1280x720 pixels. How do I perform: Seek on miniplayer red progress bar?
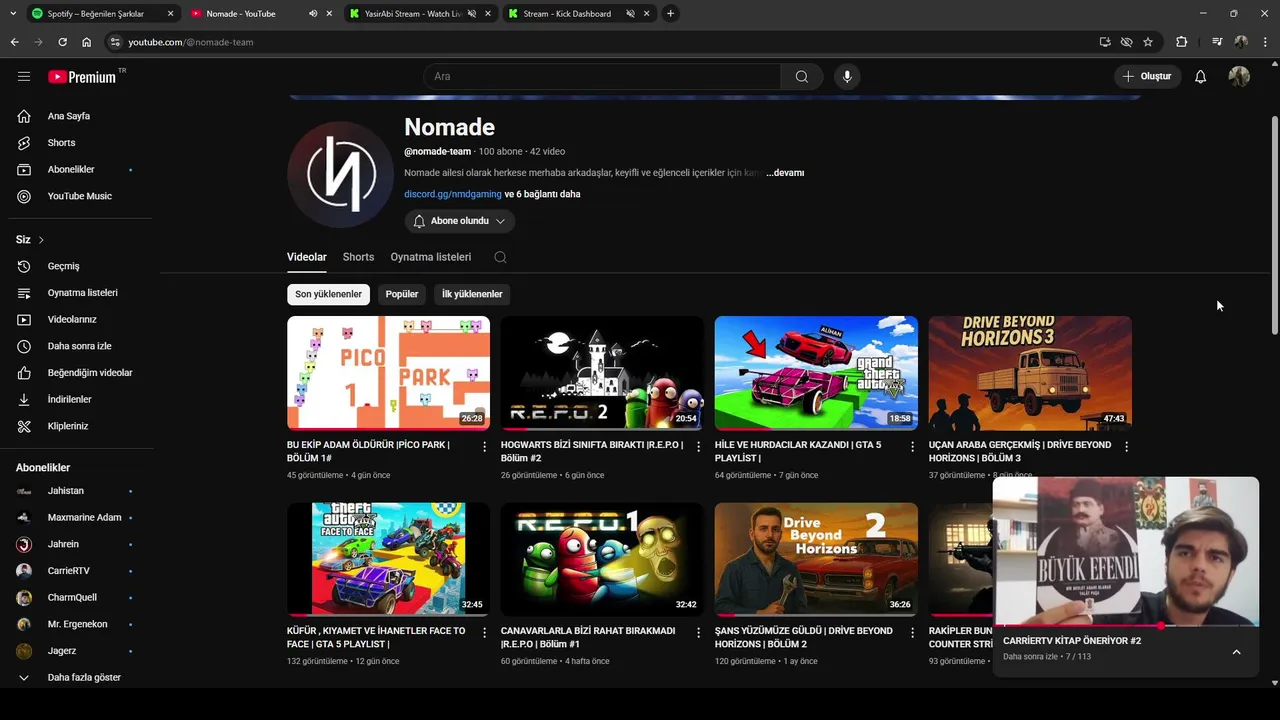[x=1125, y=626]
